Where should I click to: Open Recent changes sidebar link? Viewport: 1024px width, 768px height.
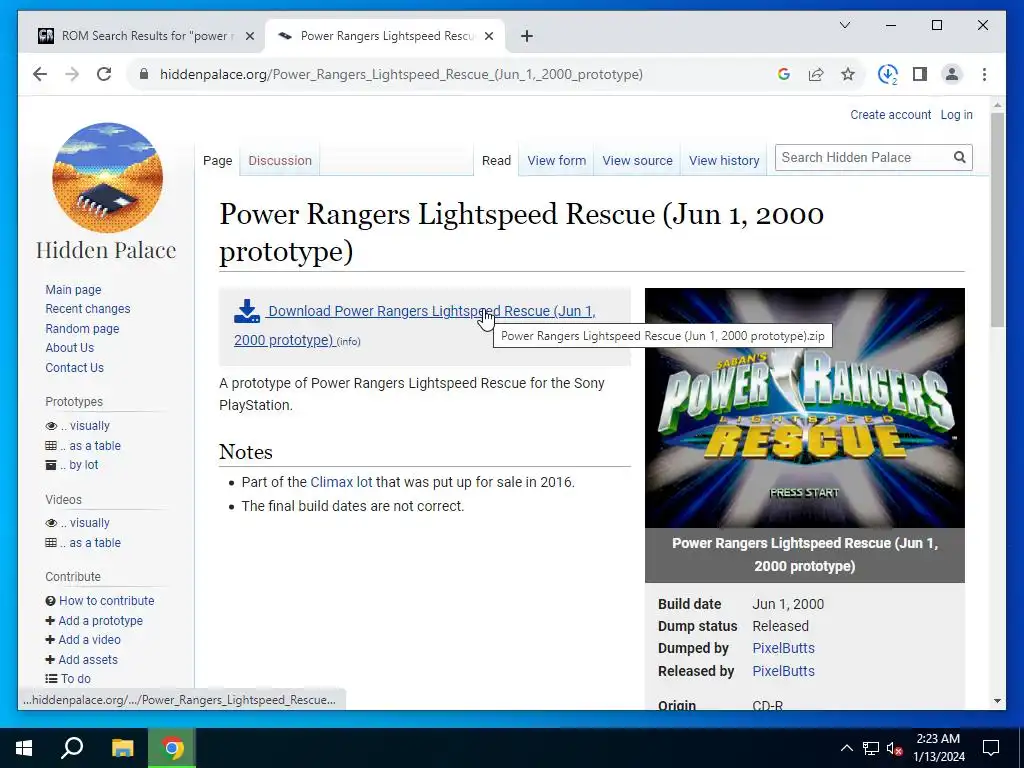click(x=88, y=309)
